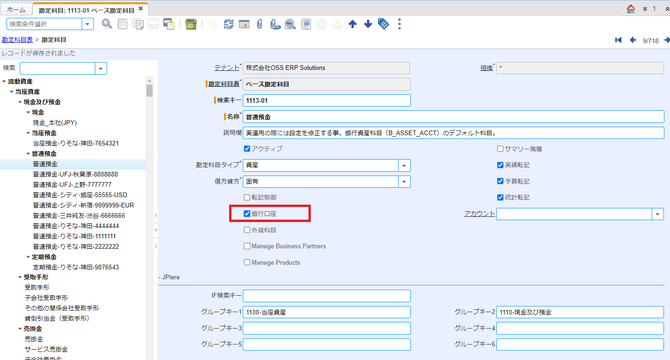Enable the 外貨科目 checkbox

[247, 230]
